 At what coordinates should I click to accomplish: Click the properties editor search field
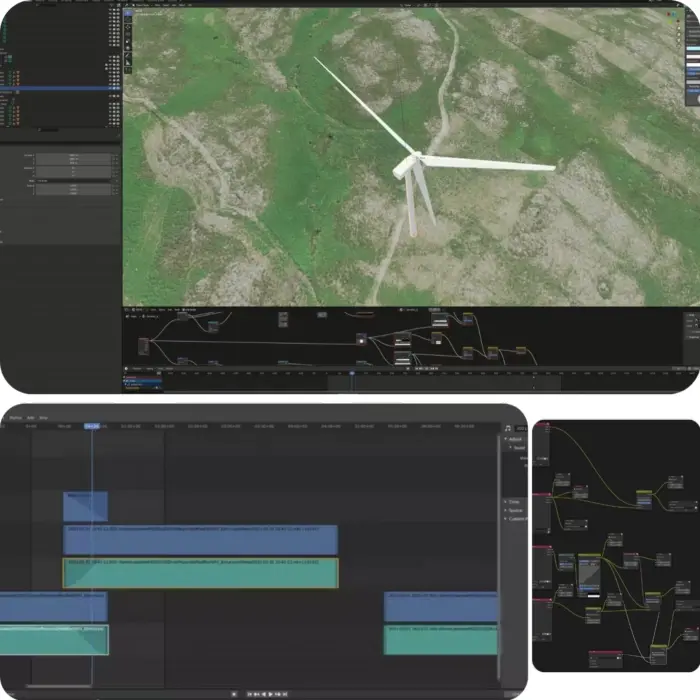click(x=49, y=130)
